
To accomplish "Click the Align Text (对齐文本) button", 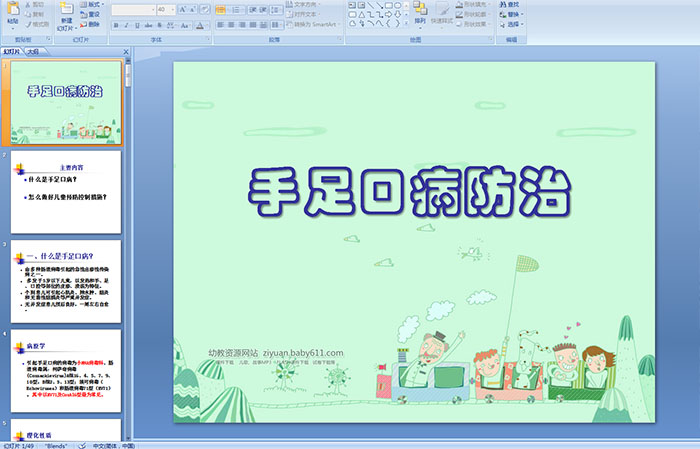I will tap(302, 14).
